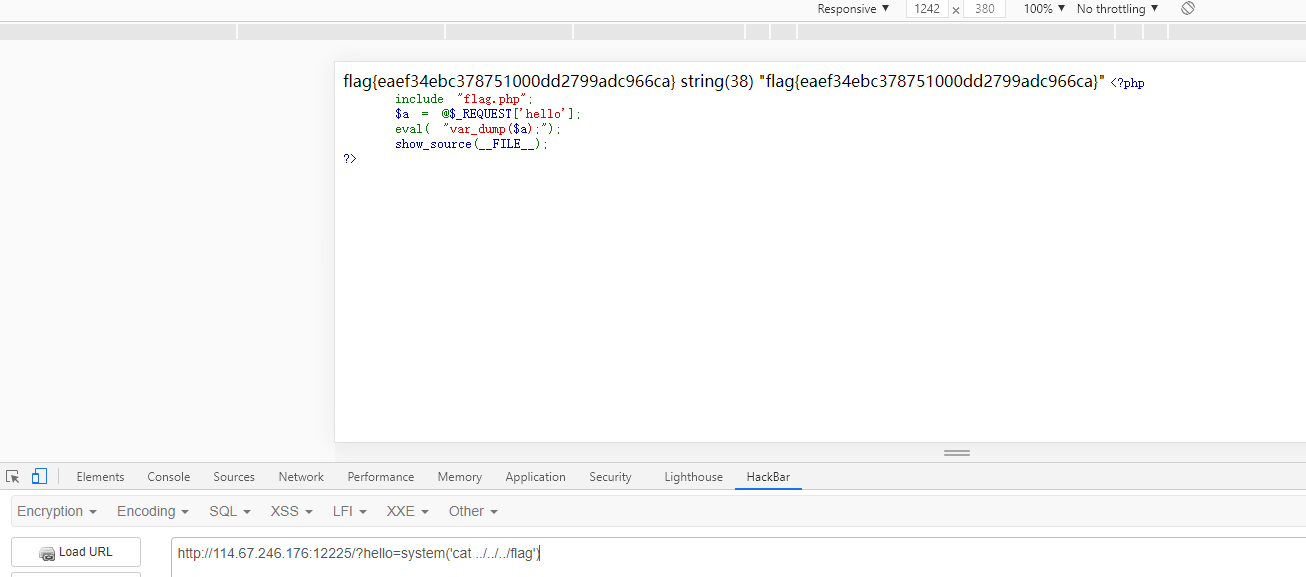Expand the SQL menu in HackBar
Screen dimensions: 1306x577
pyautogui.click(x=230, y=511)
